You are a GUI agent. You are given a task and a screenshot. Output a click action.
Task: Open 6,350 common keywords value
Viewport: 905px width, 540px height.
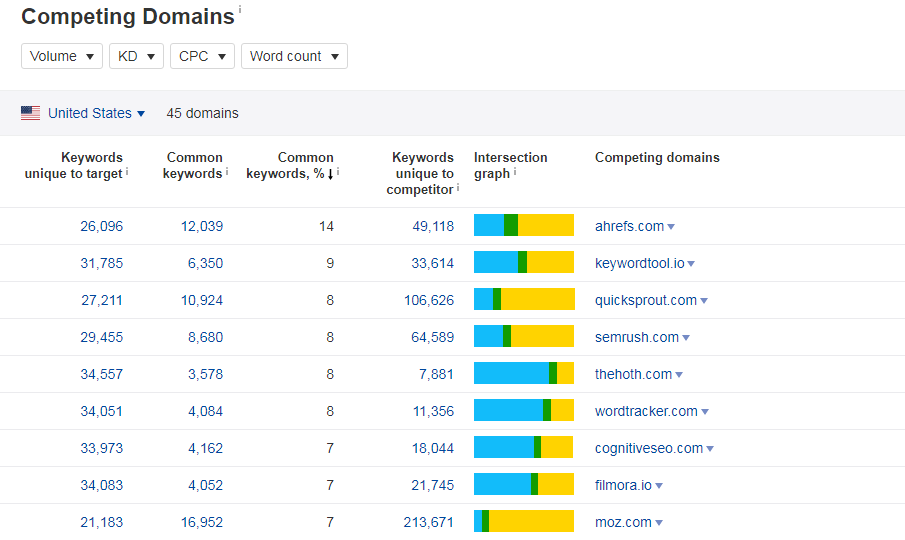point(205,263)
